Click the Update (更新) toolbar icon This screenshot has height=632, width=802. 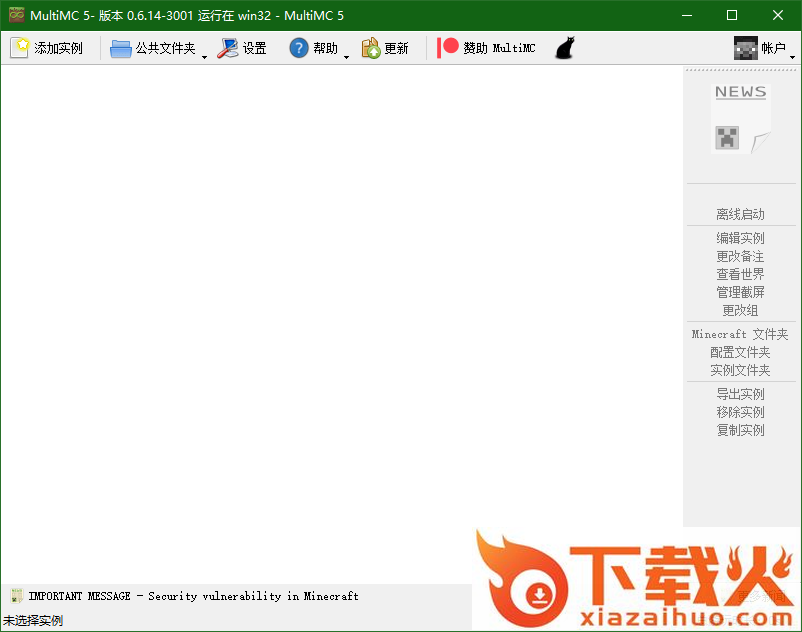[371, 48]
